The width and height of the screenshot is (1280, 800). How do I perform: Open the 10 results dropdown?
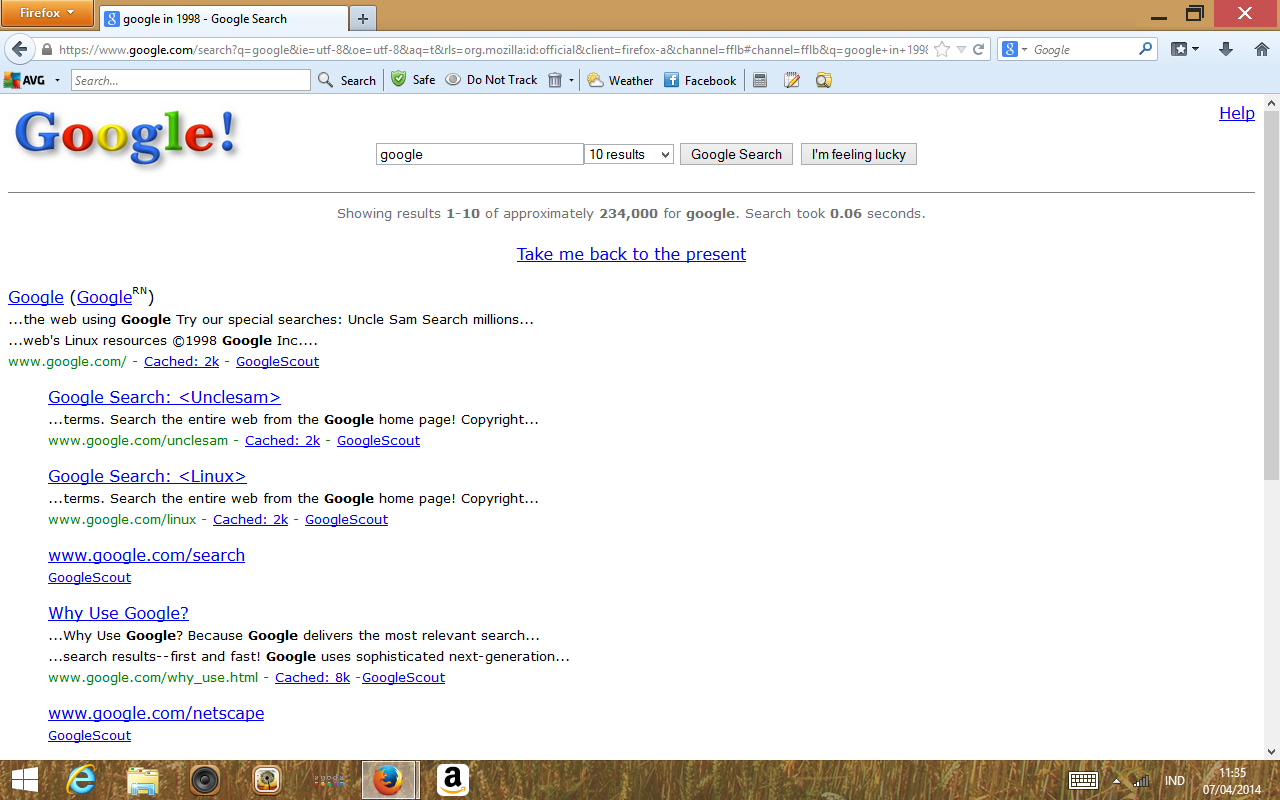pyautogui.click(x=629, y=154)
